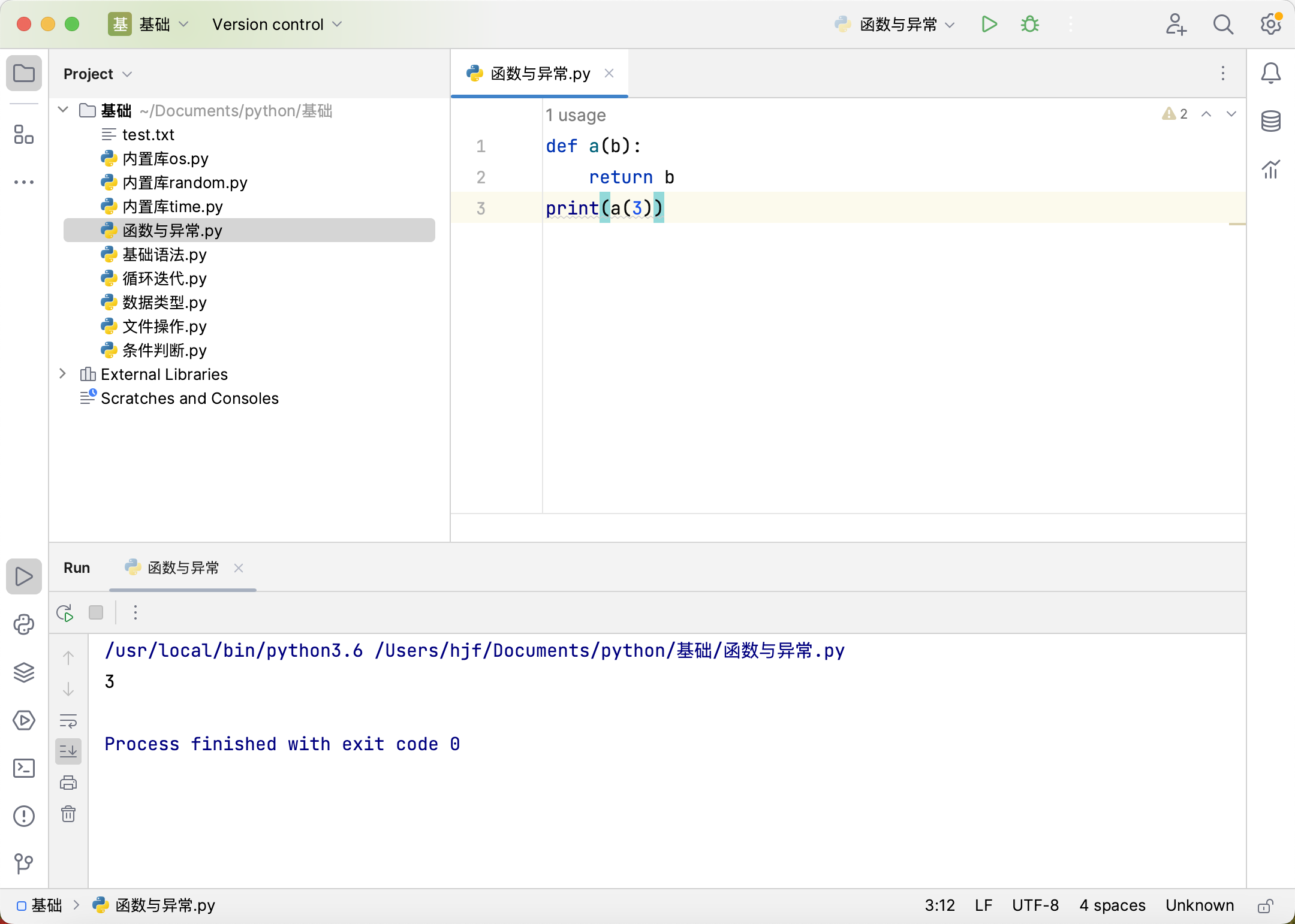Open the Git tool window
Viewport: 1295px width, 924px height.
(x=24, y=863)
